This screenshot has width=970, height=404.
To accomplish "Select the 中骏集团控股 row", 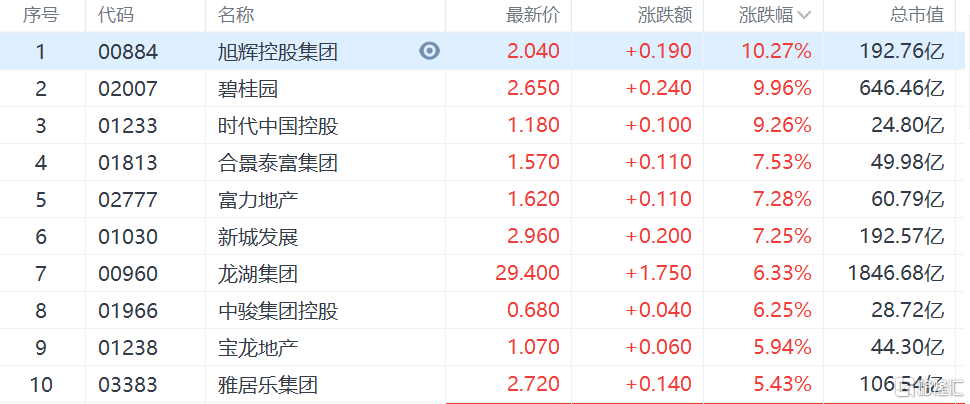I will point(485,311).
